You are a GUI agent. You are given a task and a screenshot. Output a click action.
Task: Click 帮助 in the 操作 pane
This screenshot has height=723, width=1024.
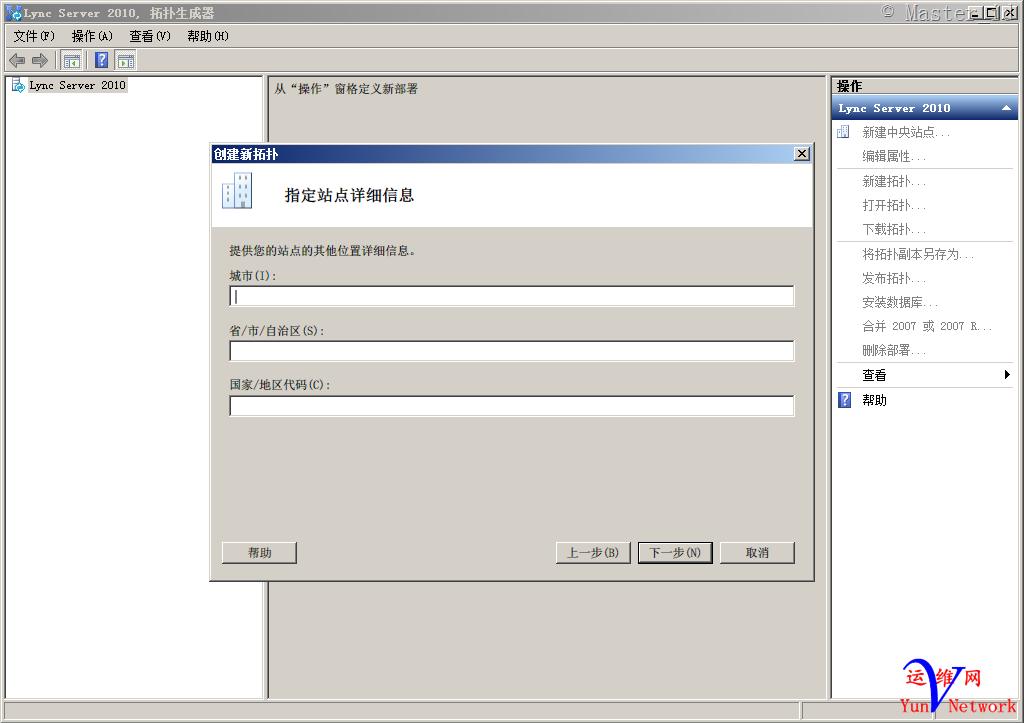click(874, 400)
